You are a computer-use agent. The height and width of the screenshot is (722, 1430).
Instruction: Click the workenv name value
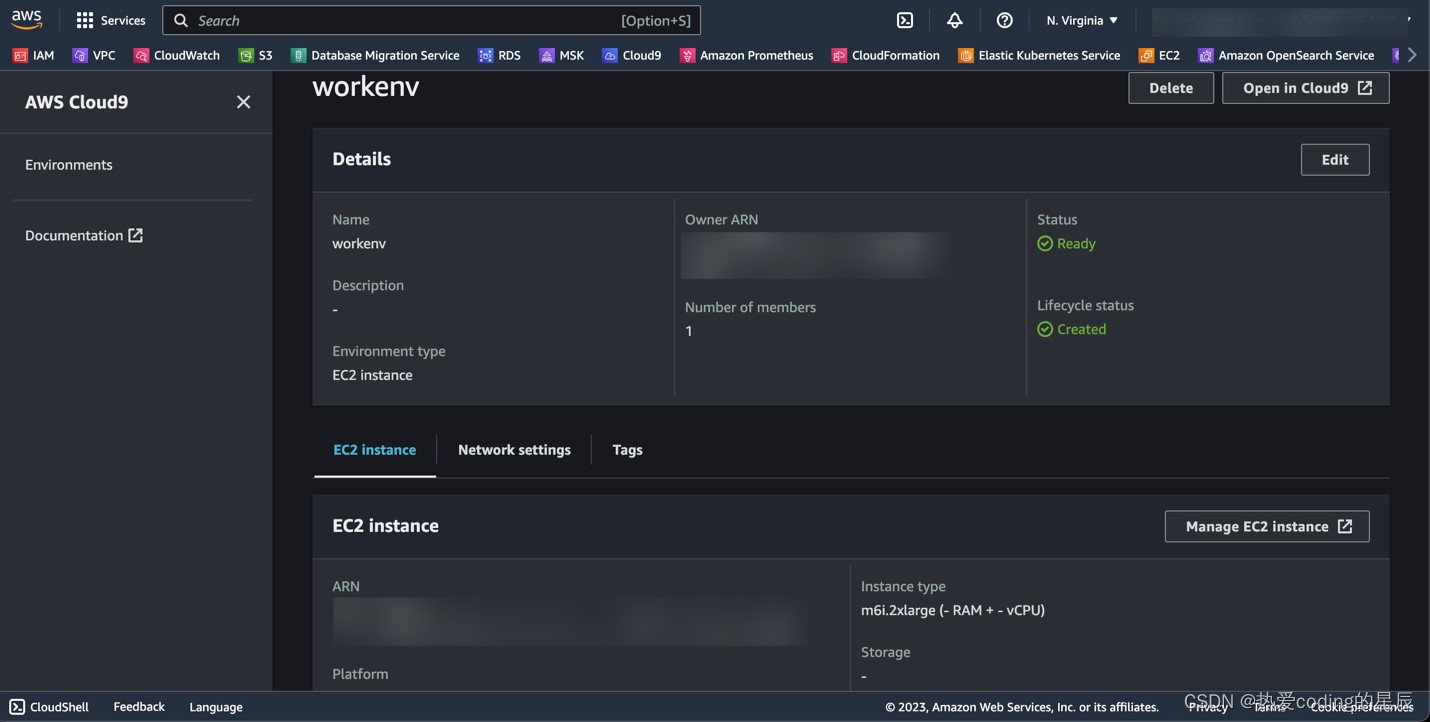359,244
